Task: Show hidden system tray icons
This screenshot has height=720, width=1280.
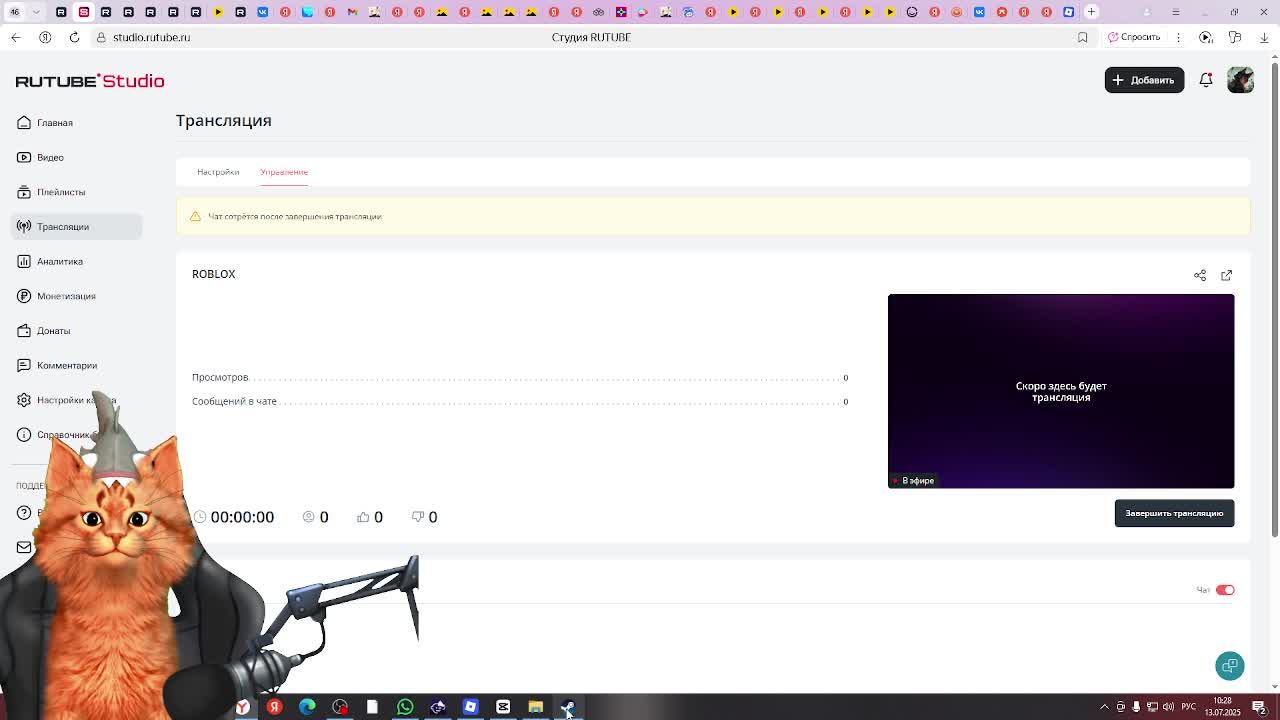Action: point(1104,707)
